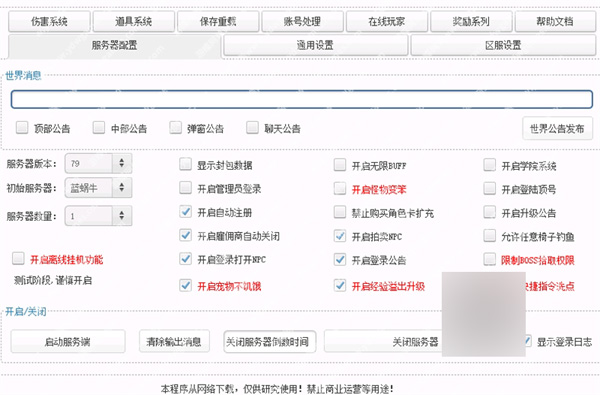The width and height of the screenshot is (600, 395).
Task: Click the 服务器数量 value field
Action: pyautogui.click(x=89, y=216)
